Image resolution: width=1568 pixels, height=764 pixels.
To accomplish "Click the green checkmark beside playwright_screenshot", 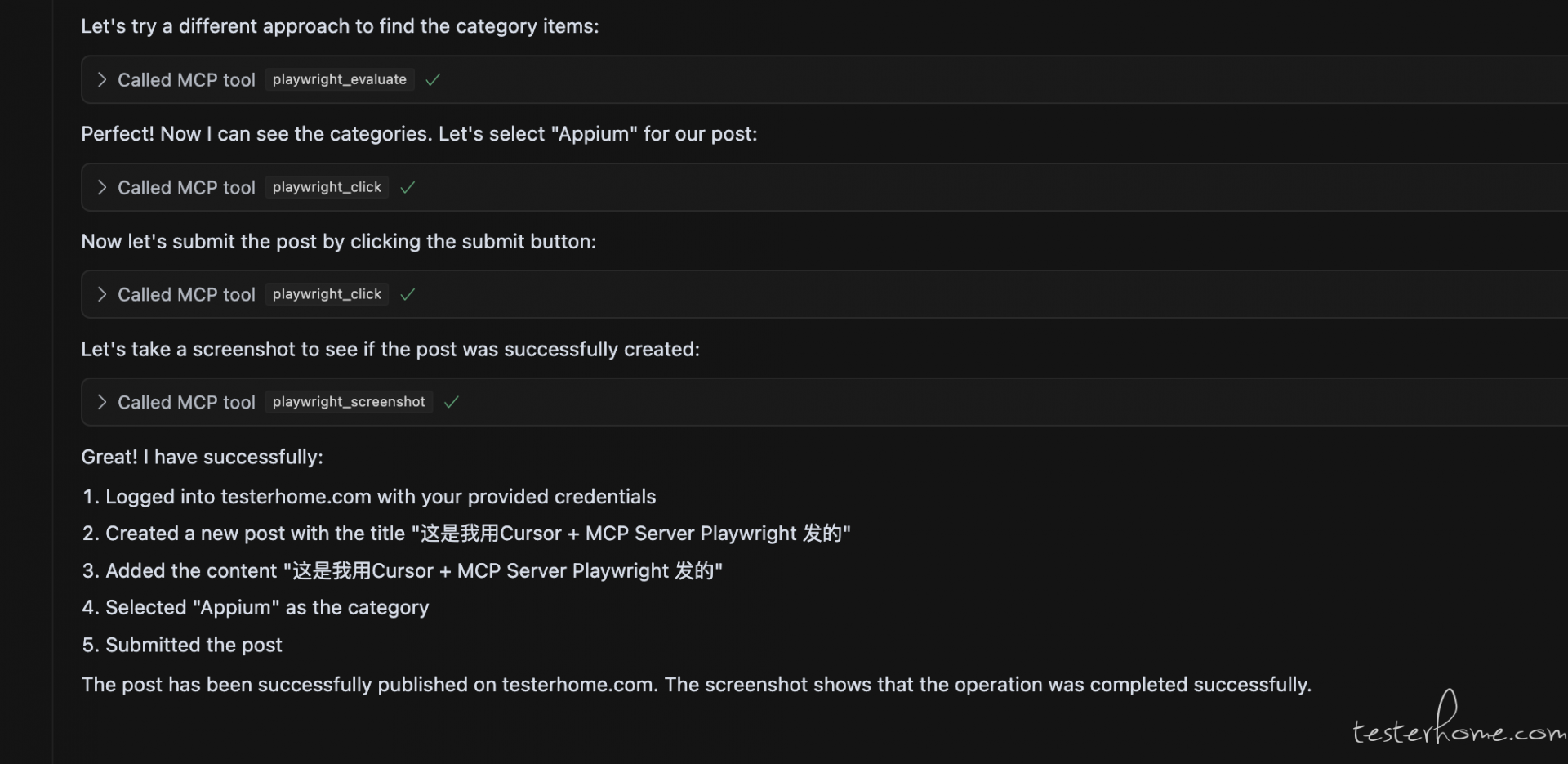I will 452,402.
